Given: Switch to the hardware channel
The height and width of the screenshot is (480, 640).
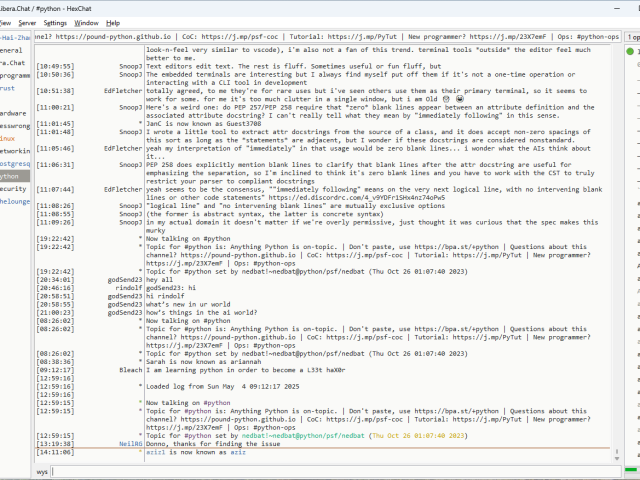Looking at the screenshot, I should 13,113.
